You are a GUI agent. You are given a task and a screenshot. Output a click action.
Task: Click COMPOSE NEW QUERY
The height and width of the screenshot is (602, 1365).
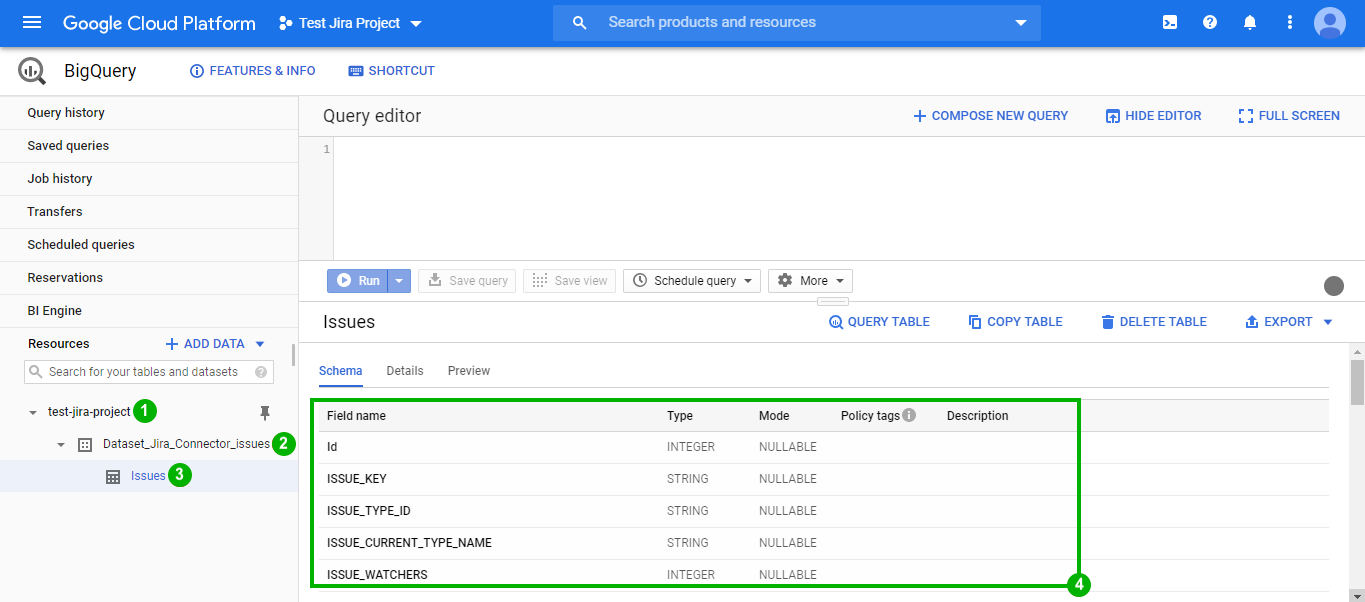click(x=990, y=115)
